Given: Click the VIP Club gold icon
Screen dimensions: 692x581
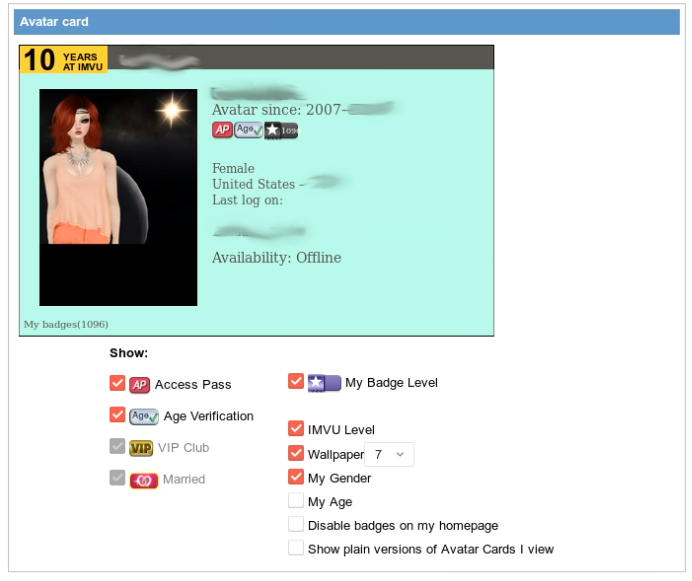Looking at the screenshot, I should click(x=141, y=448).
